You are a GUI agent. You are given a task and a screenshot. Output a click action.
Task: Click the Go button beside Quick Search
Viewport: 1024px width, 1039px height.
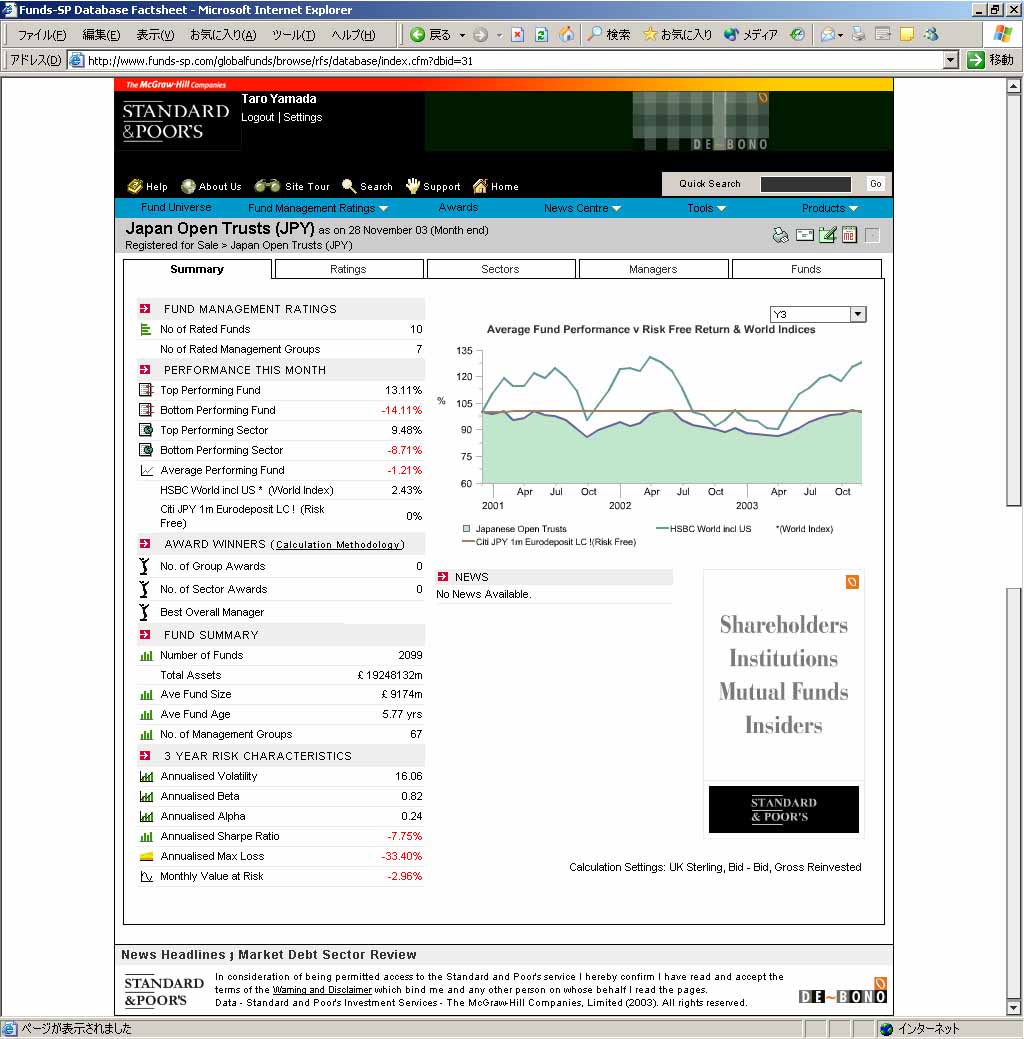pos(876,184)
